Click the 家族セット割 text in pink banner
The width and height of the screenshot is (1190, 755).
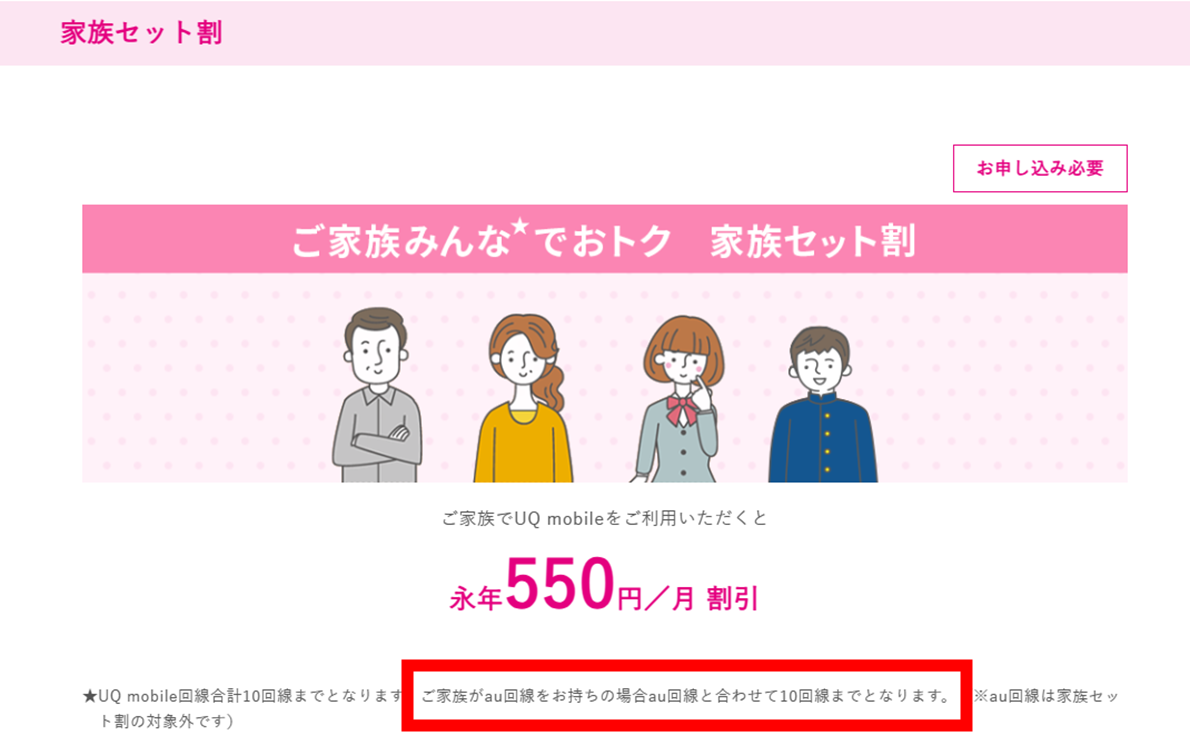[813, 241]
